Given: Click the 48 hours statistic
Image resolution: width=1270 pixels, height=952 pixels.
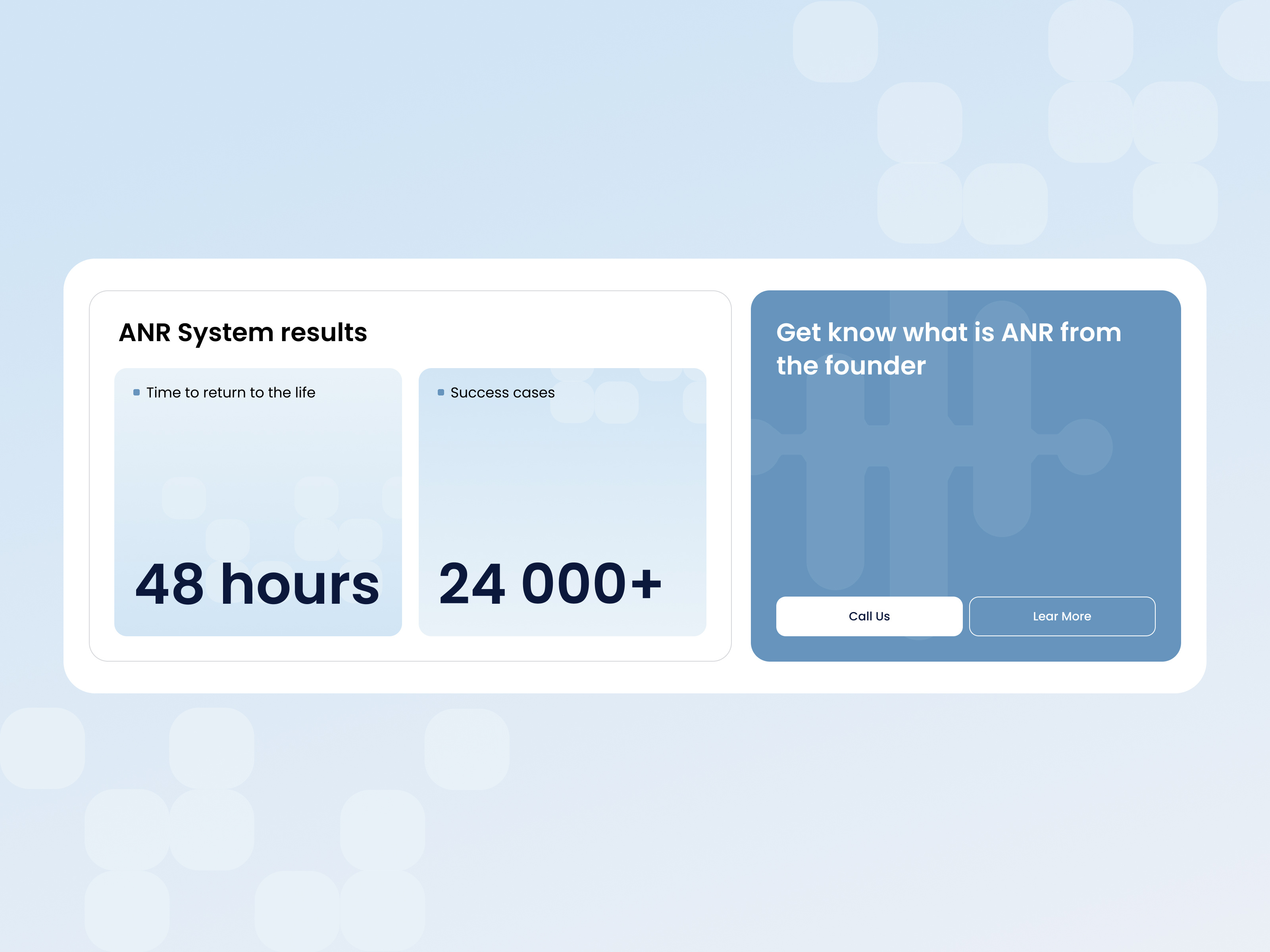Looking at the screenshot, I should (257, 584).
